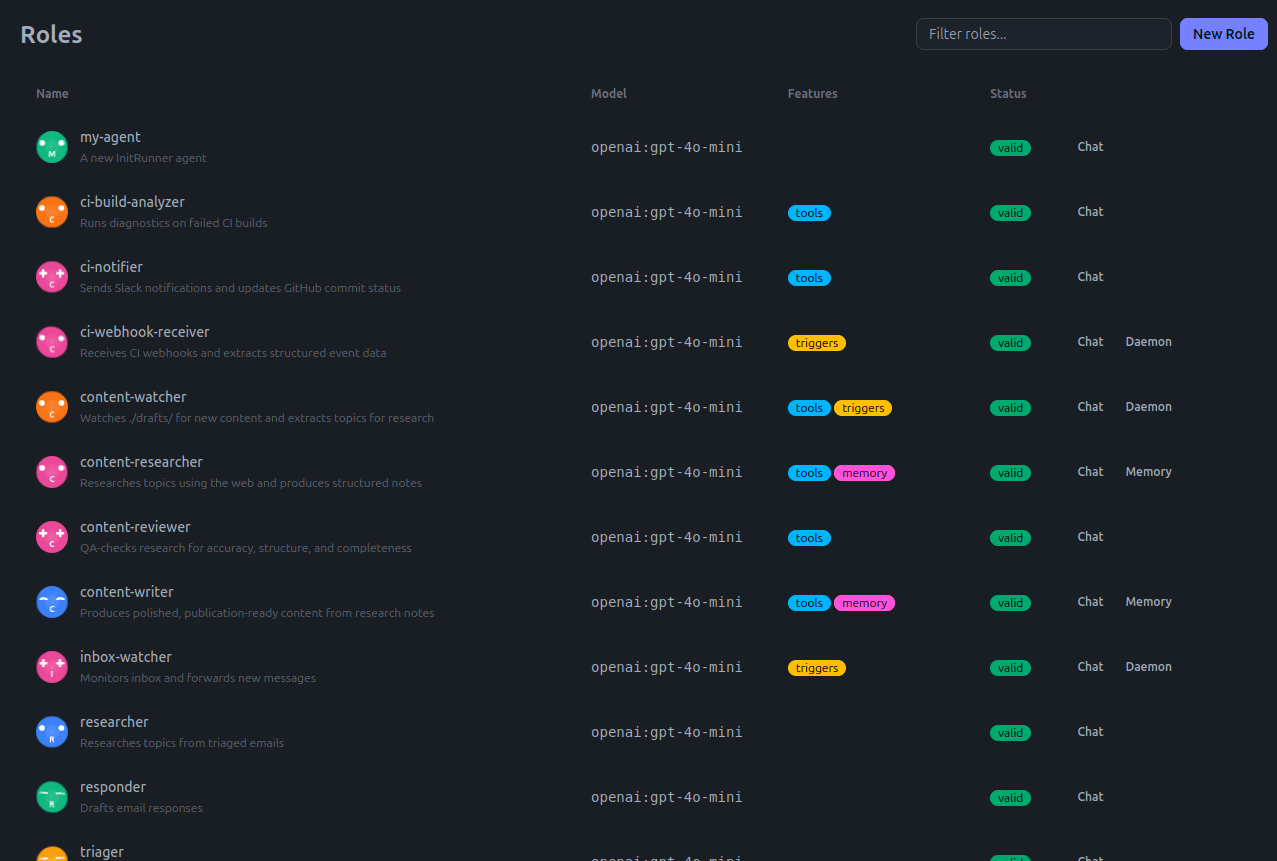This screenshot has width=1277, height=861.
Task: Start Daemon for inbox-watcher role
Action: (x=1148, y=667)
